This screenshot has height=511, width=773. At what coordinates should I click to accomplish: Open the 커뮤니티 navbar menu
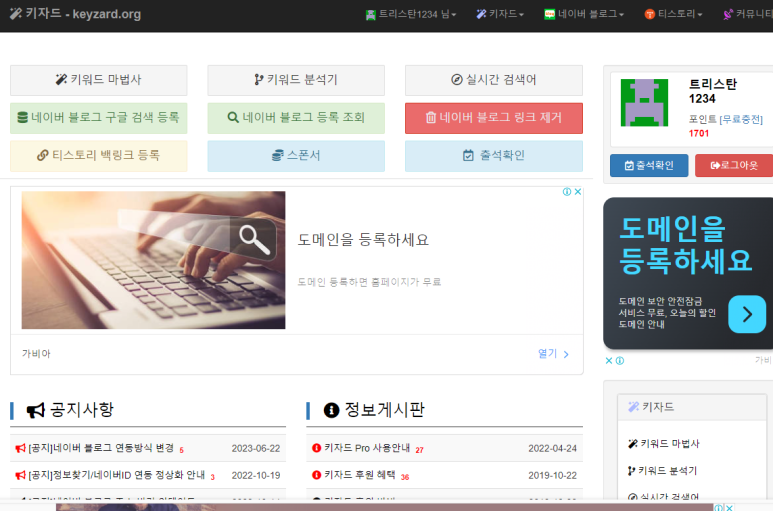(x=747, y=14)
